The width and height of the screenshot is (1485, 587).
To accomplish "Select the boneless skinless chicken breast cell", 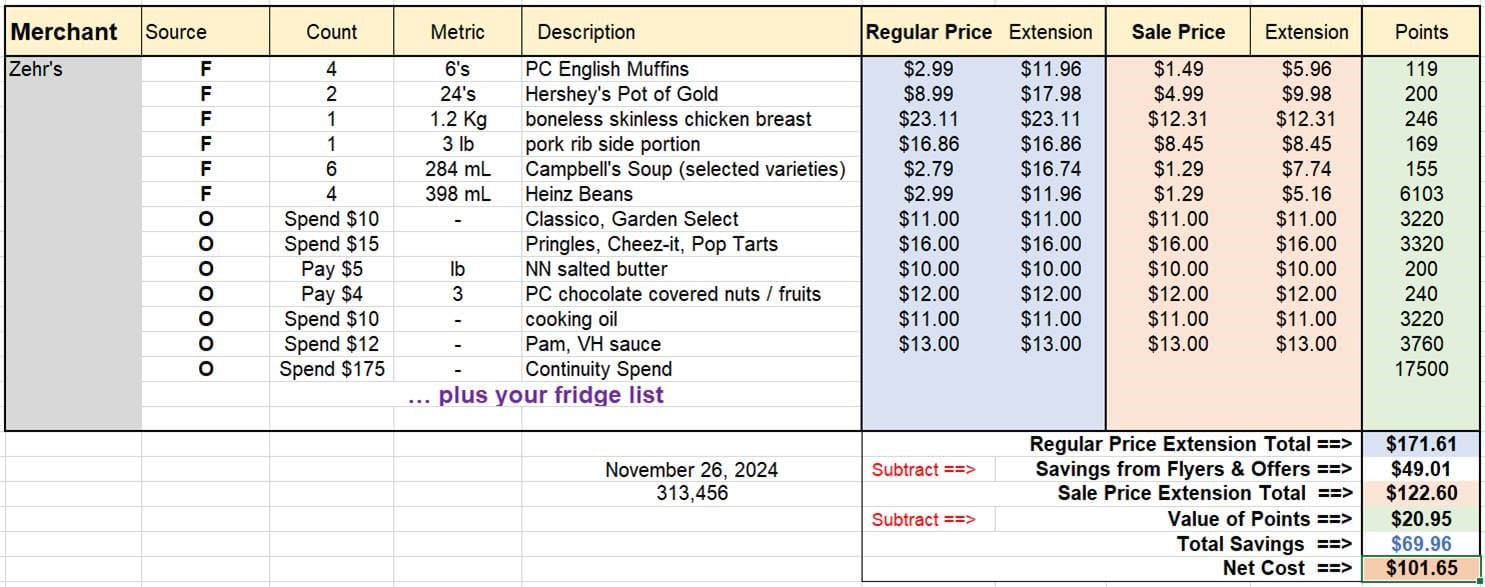I will [x=691, y=119].
